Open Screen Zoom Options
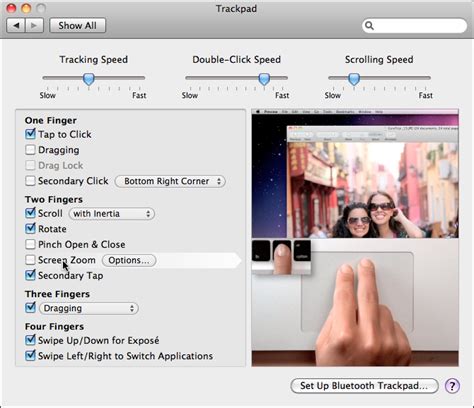Screen dimensions: 474x408 129,260
